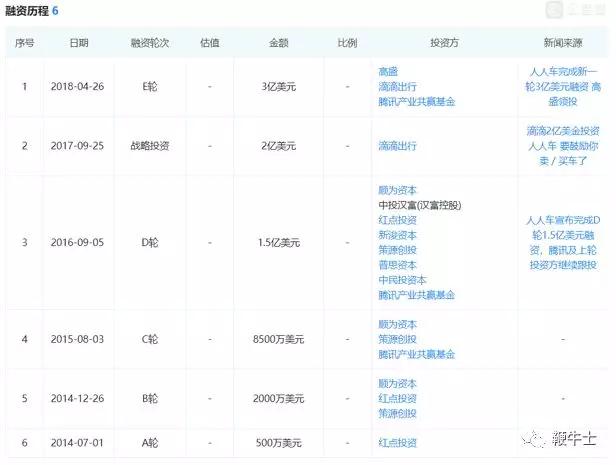The height and width of the screenshot is (465, 616).
Task: Open 中民投资本 investor link
Action: [402, 280]
